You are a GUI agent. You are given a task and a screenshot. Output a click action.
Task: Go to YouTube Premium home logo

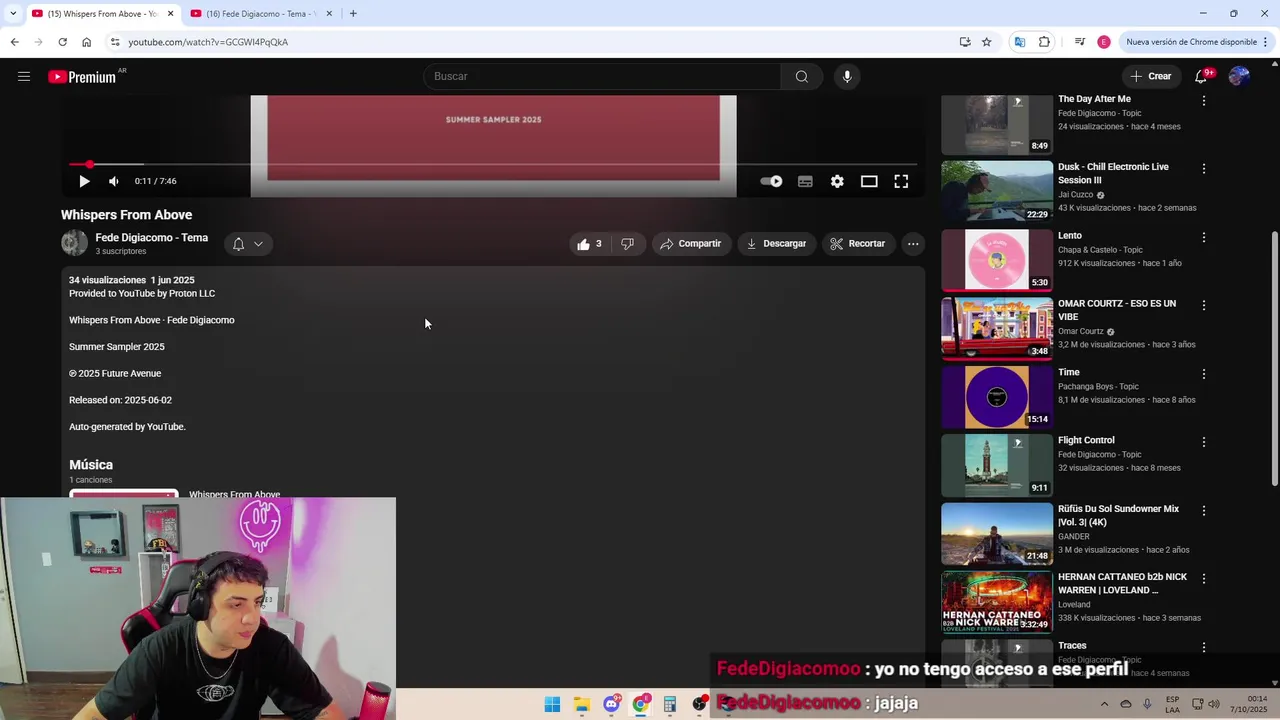[84, 77]
